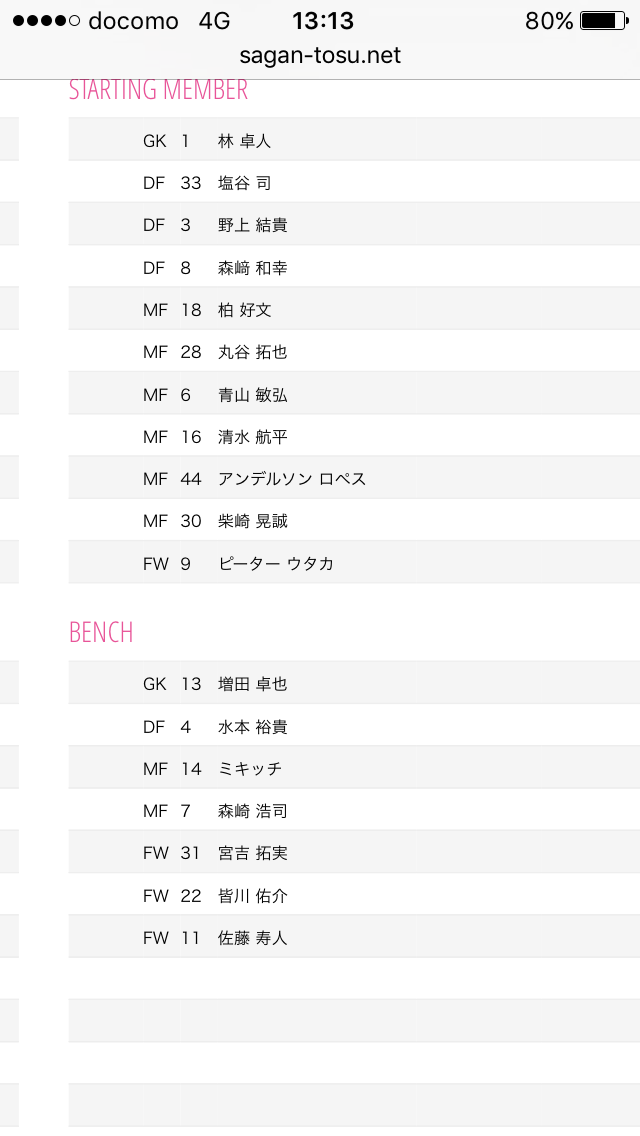Tap the 80% battery percentage text
Screen dimensions: 640x1136
(549, 21)
